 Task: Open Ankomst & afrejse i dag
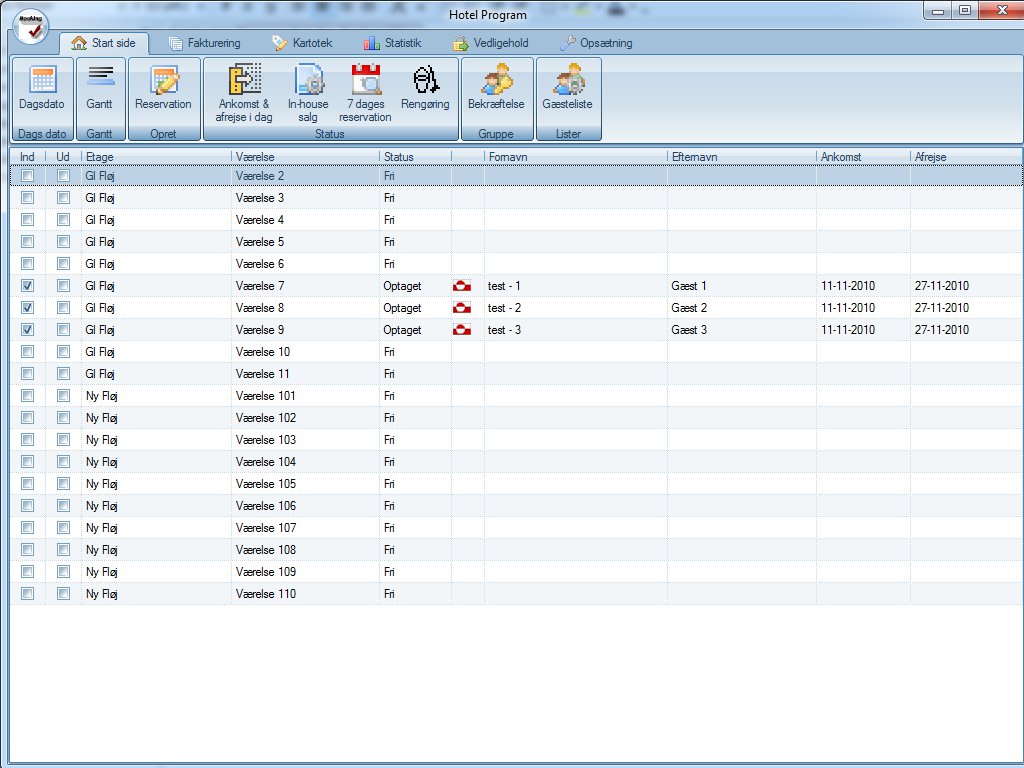point(244,93)
